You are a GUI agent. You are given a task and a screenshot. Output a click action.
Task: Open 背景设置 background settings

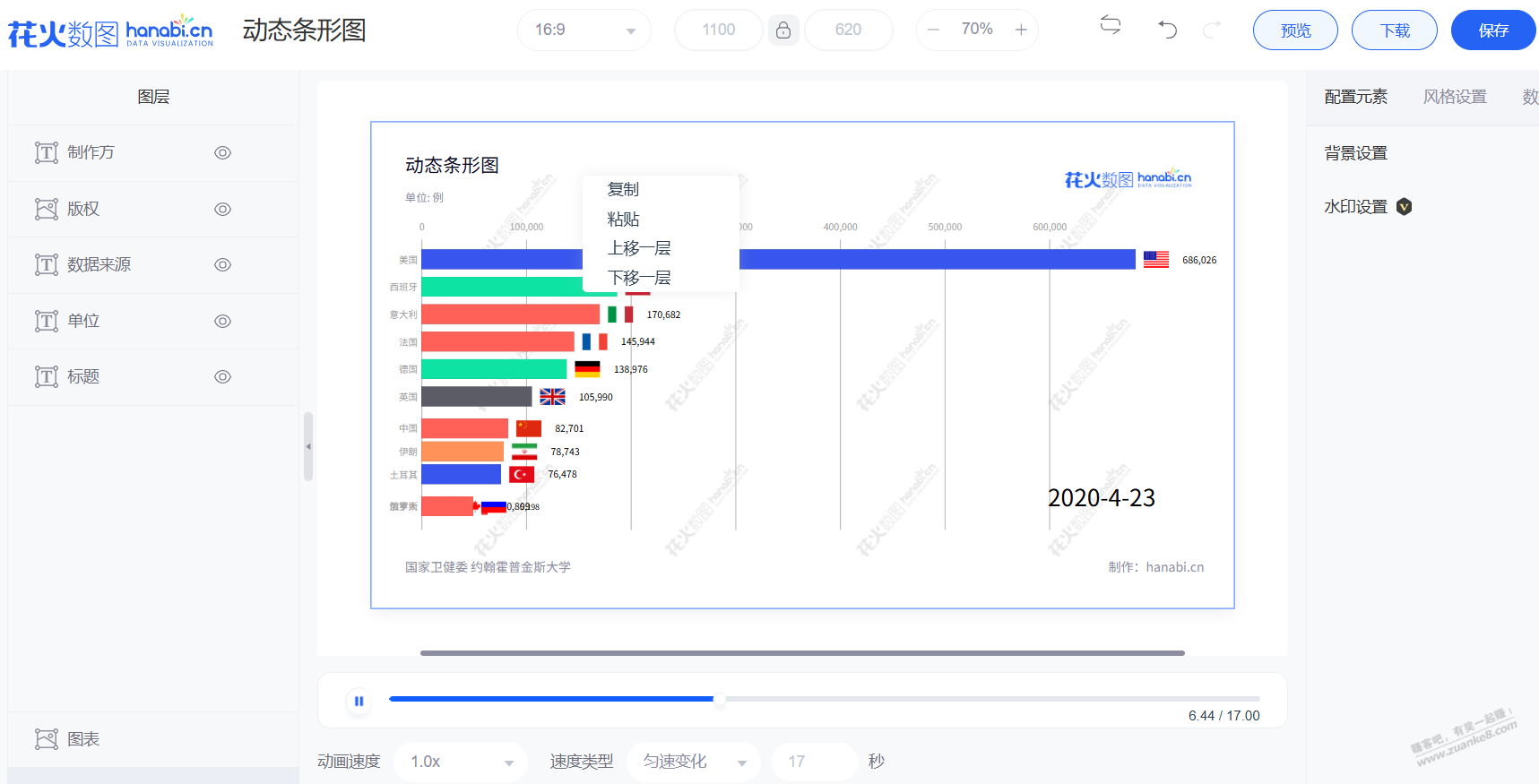point(1356,153)
